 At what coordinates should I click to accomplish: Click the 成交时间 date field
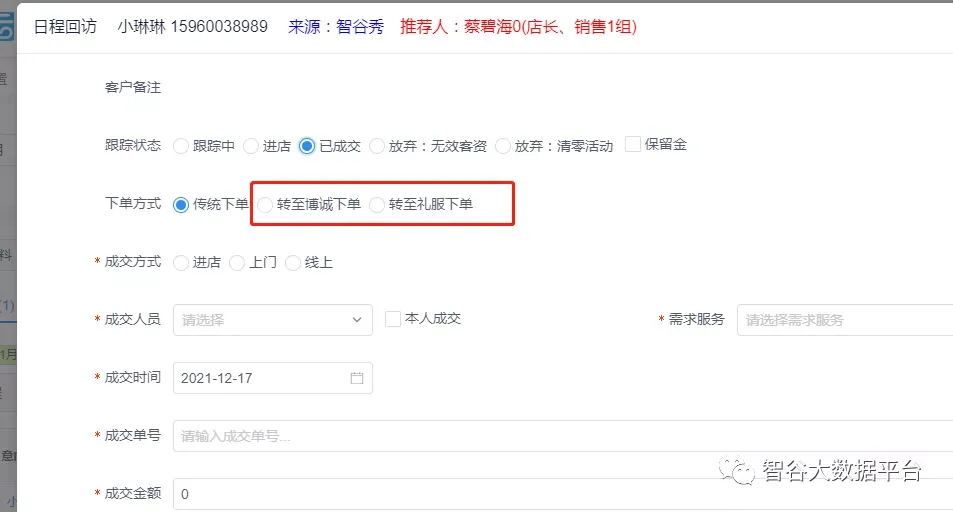(x=260, y=378)
